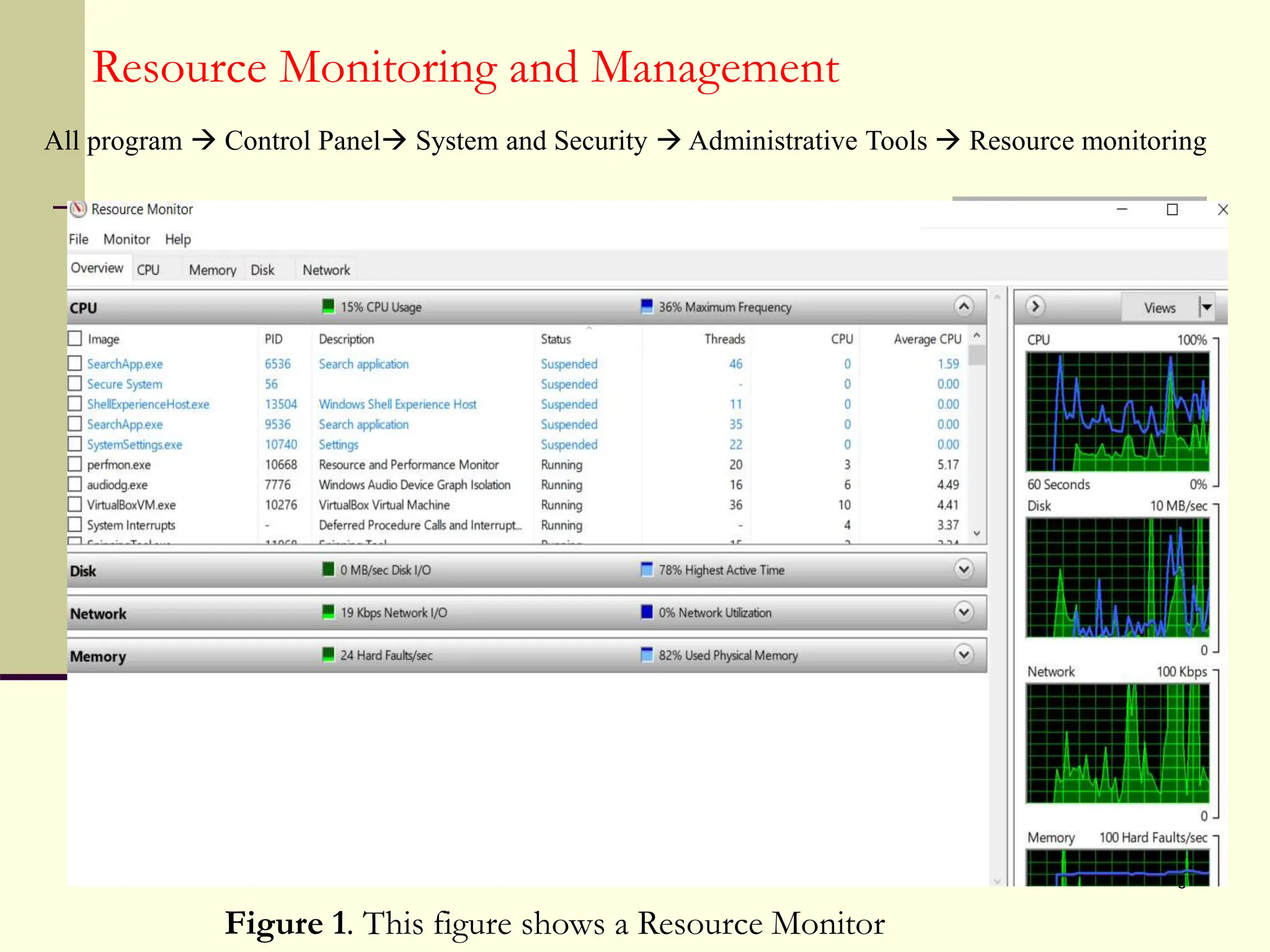Click the blue 78% Highest Active Time indicator
1270x952 pixels.
(647, 569)
